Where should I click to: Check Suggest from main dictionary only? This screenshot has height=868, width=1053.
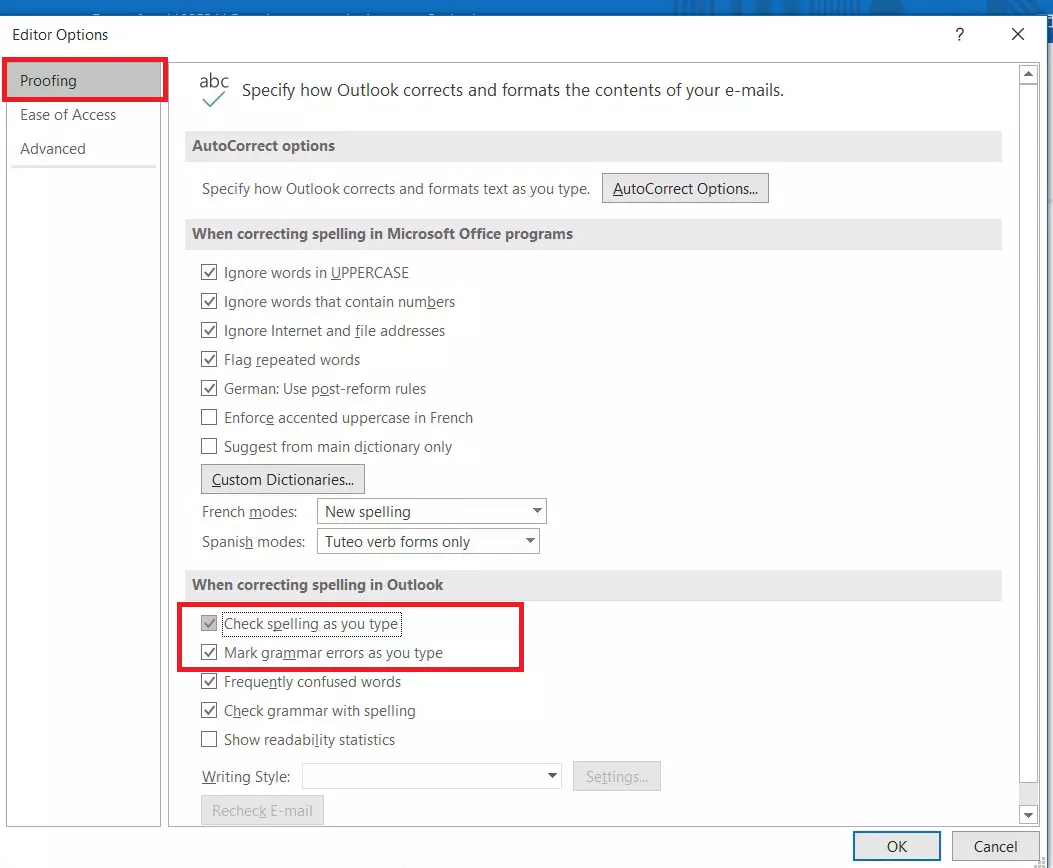209,446
